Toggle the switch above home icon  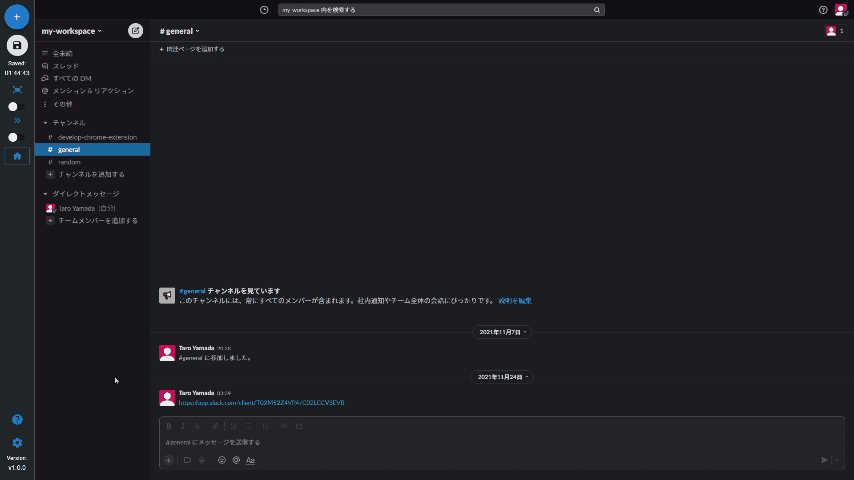pos(16,137)
